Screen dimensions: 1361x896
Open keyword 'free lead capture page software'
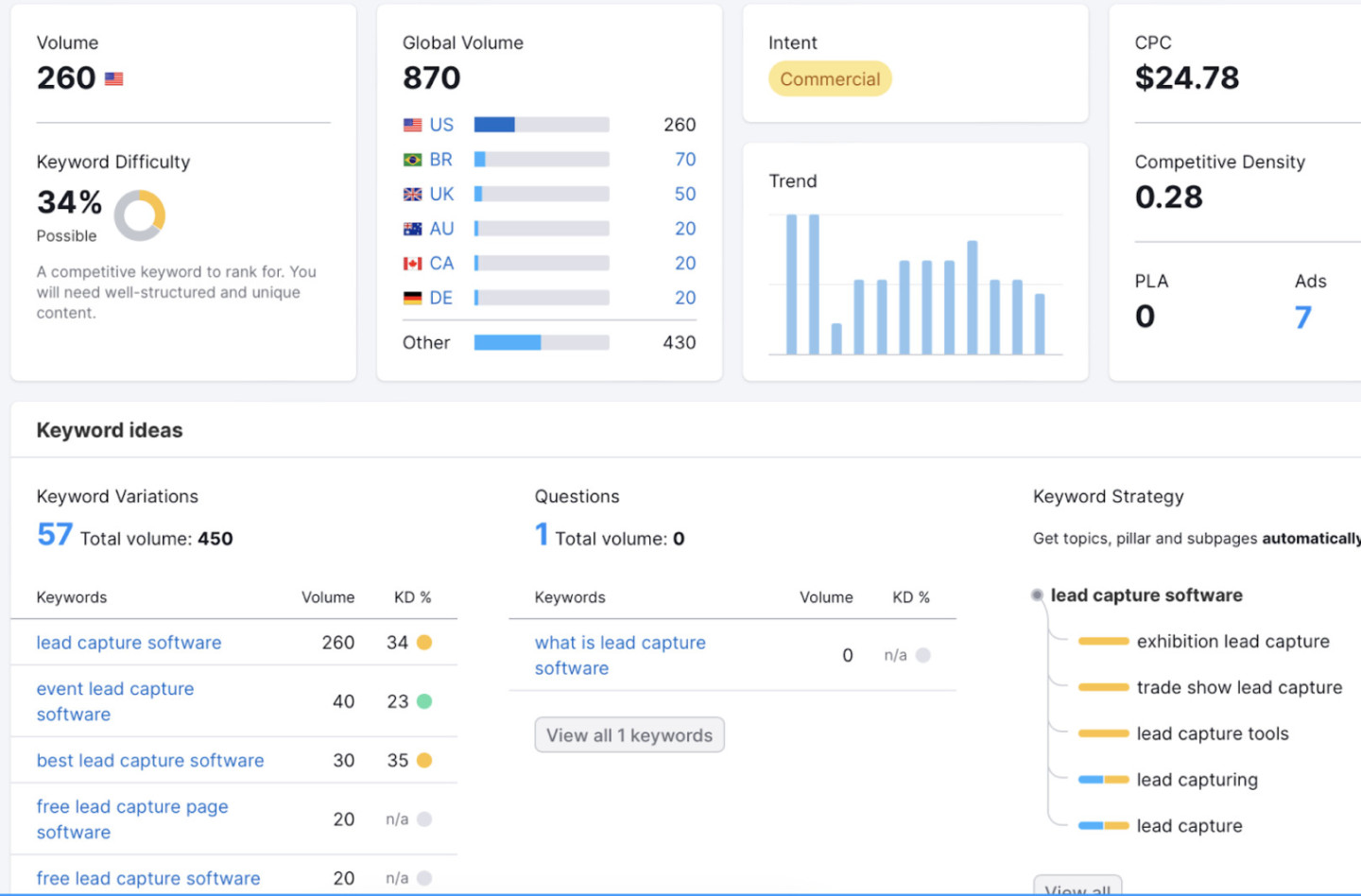click(x=132, y=819)
